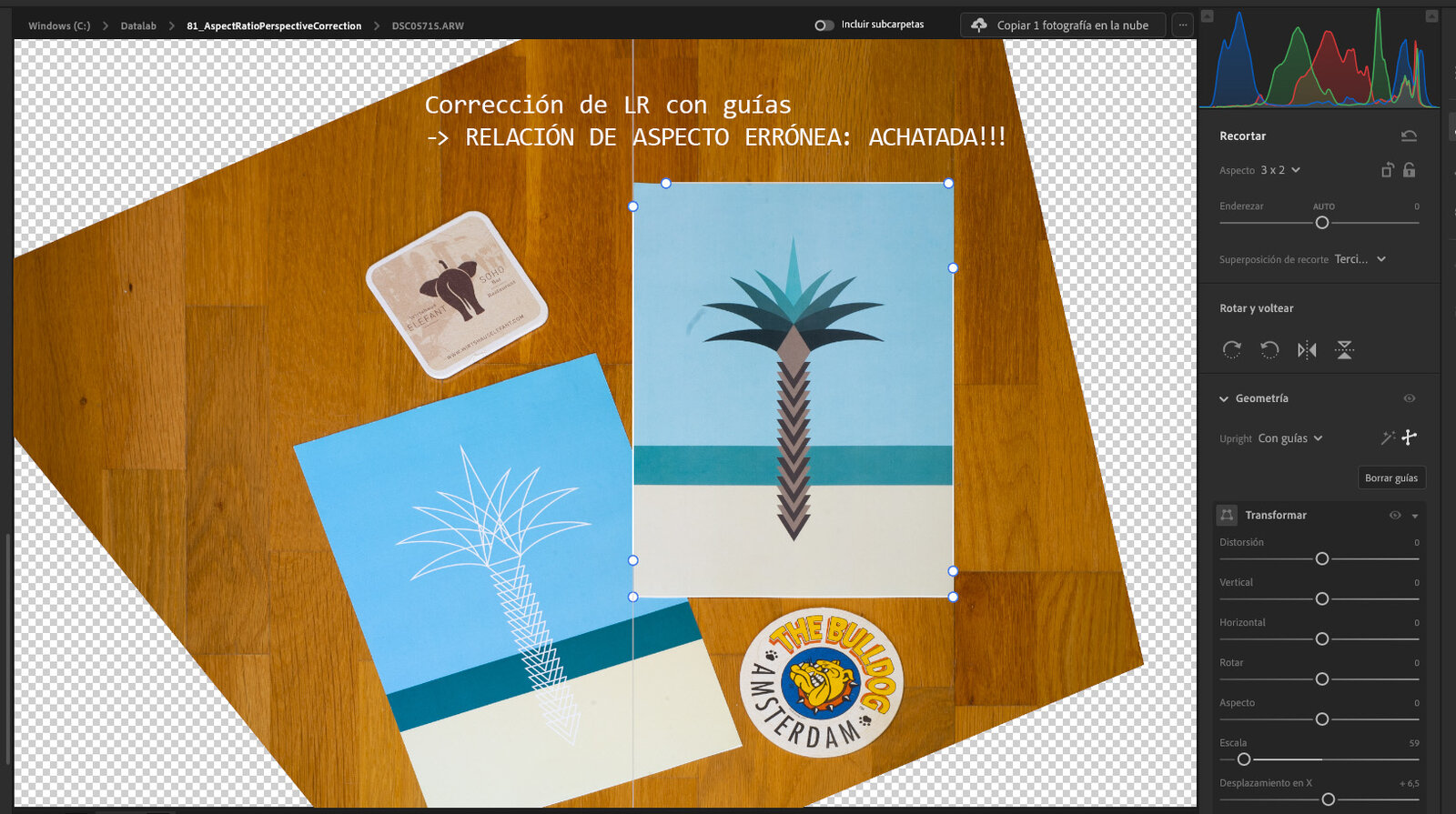This screenshot has width=1456, height=814.
Task: Go to Windows (C:) in breadcrumb
Action: [x=59, y=25]
